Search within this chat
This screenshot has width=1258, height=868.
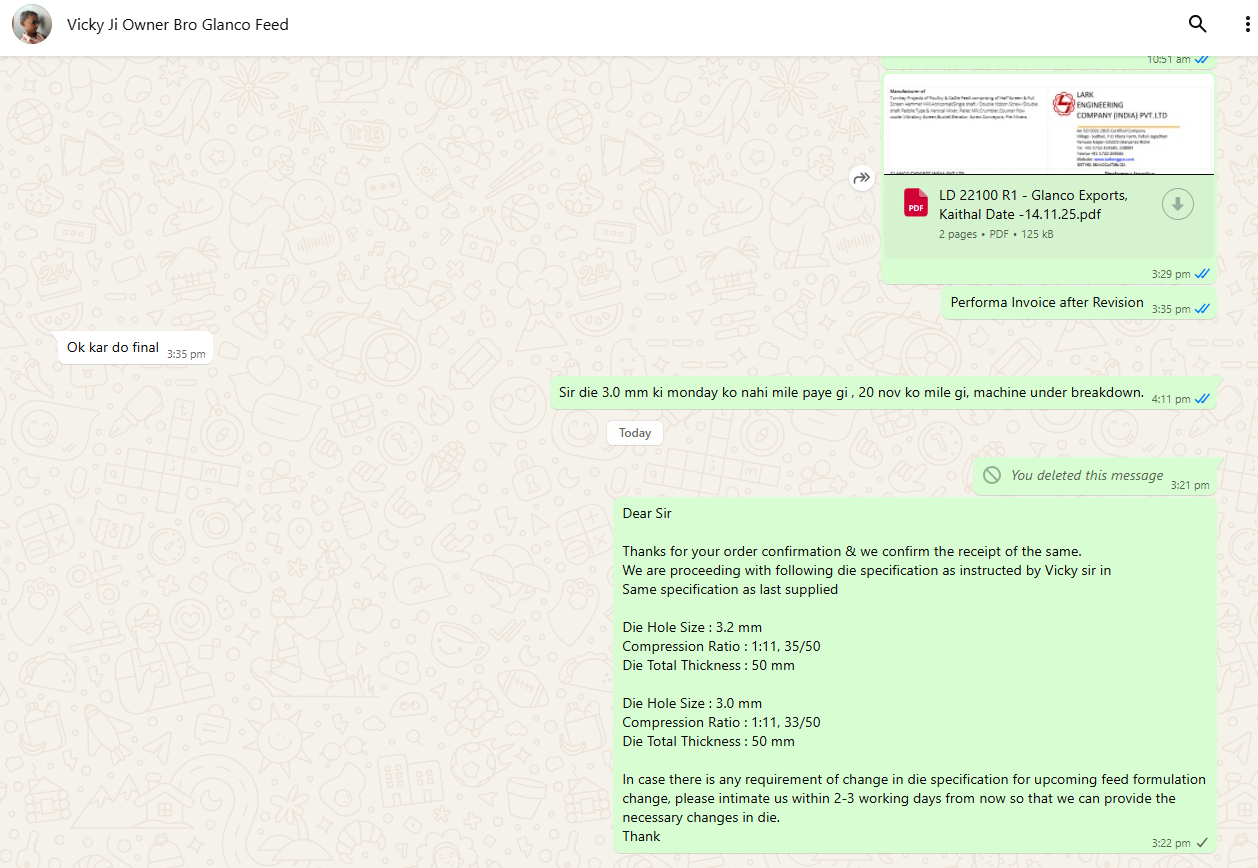pos(1197,25)
